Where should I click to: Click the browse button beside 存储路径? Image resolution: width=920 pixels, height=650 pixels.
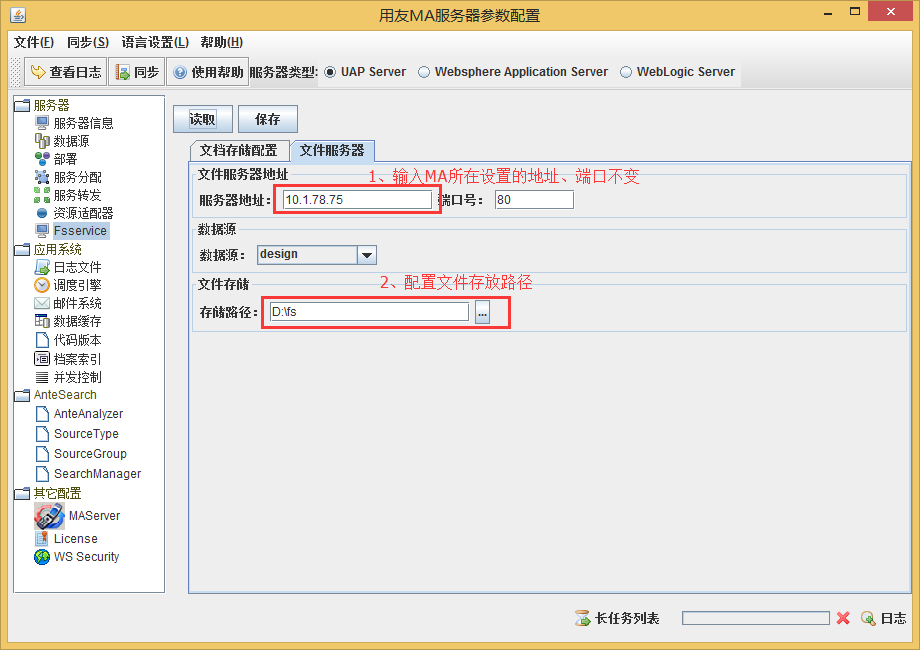[482, 313]
